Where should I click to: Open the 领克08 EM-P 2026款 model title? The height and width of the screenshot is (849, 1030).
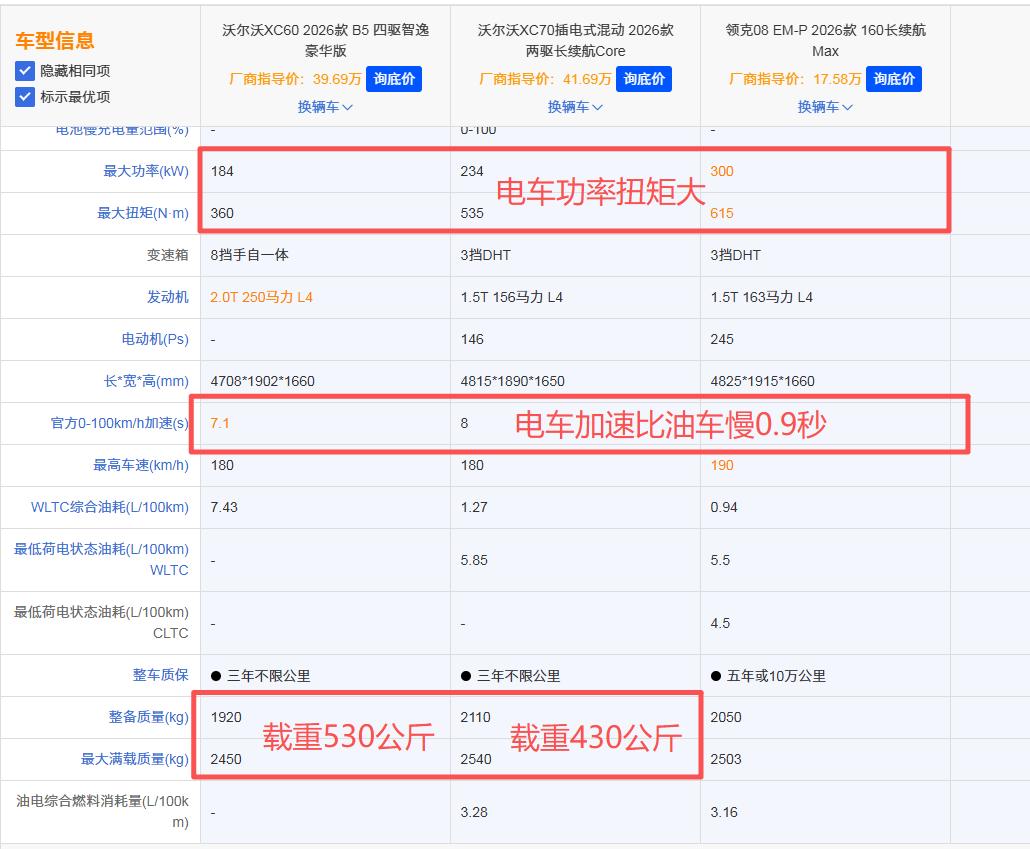pos(825,40)
